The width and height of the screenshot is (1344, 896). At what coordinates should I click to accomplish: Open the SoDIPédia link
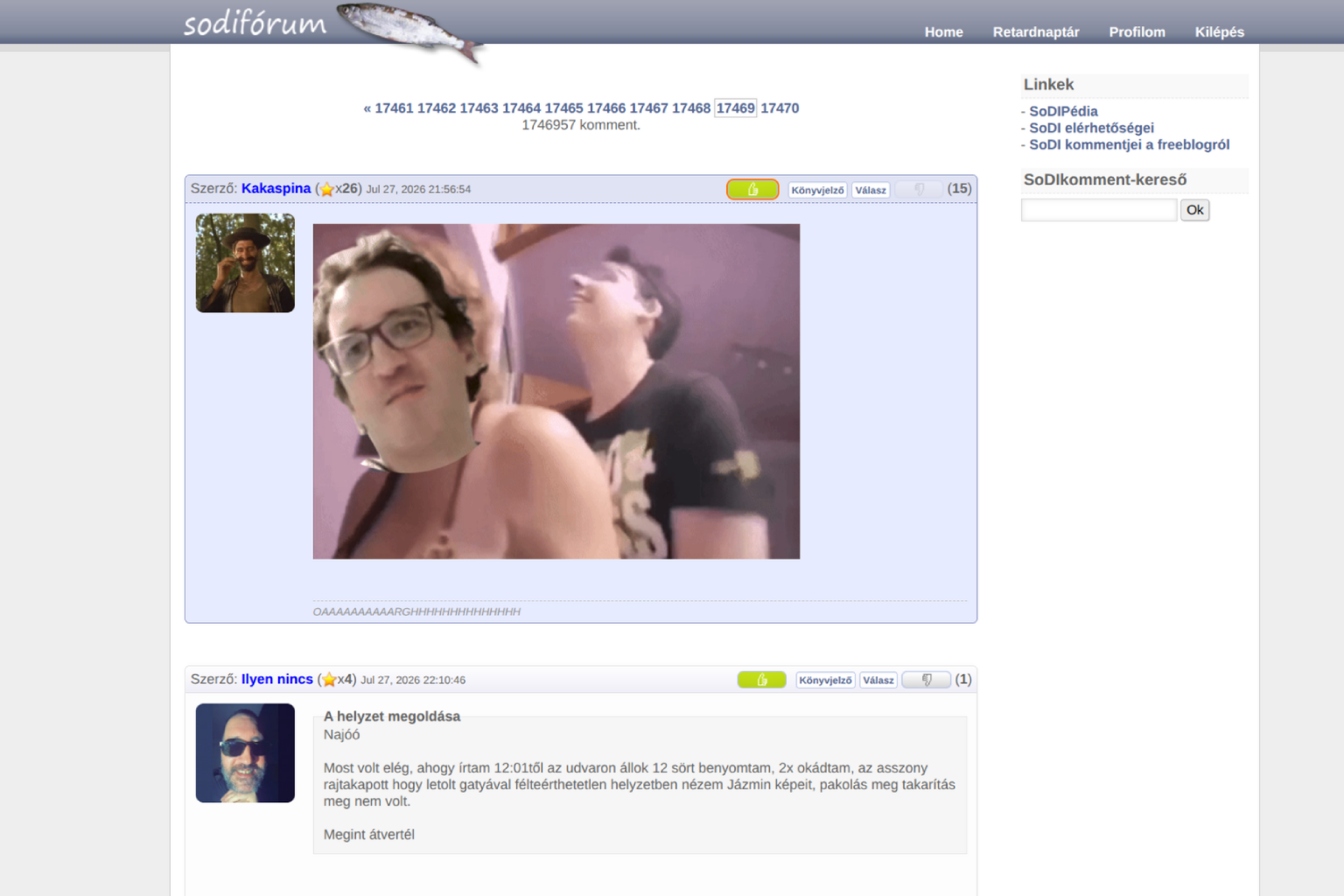(x=1063, y=111)
